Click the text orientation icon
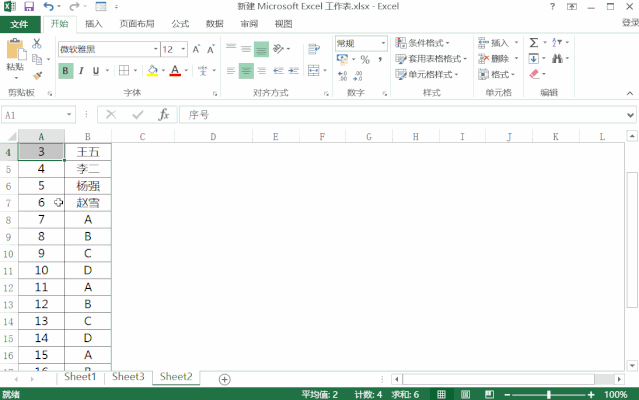This screenshot has height=400, width=639. [x=278, y=49]
